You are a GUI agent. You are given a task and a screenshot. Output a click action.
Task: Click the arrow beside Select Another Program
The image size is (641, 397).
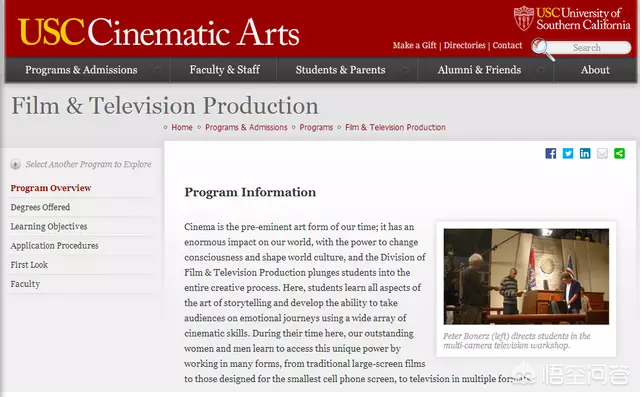(16, 164)
